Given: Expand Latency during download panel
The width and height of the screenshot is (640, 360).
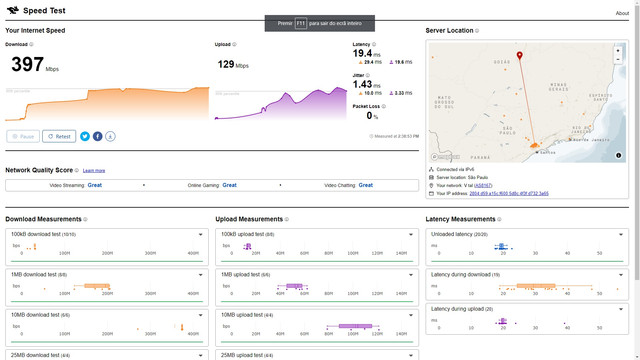Looking at the screenshot, I should (621, 275).
